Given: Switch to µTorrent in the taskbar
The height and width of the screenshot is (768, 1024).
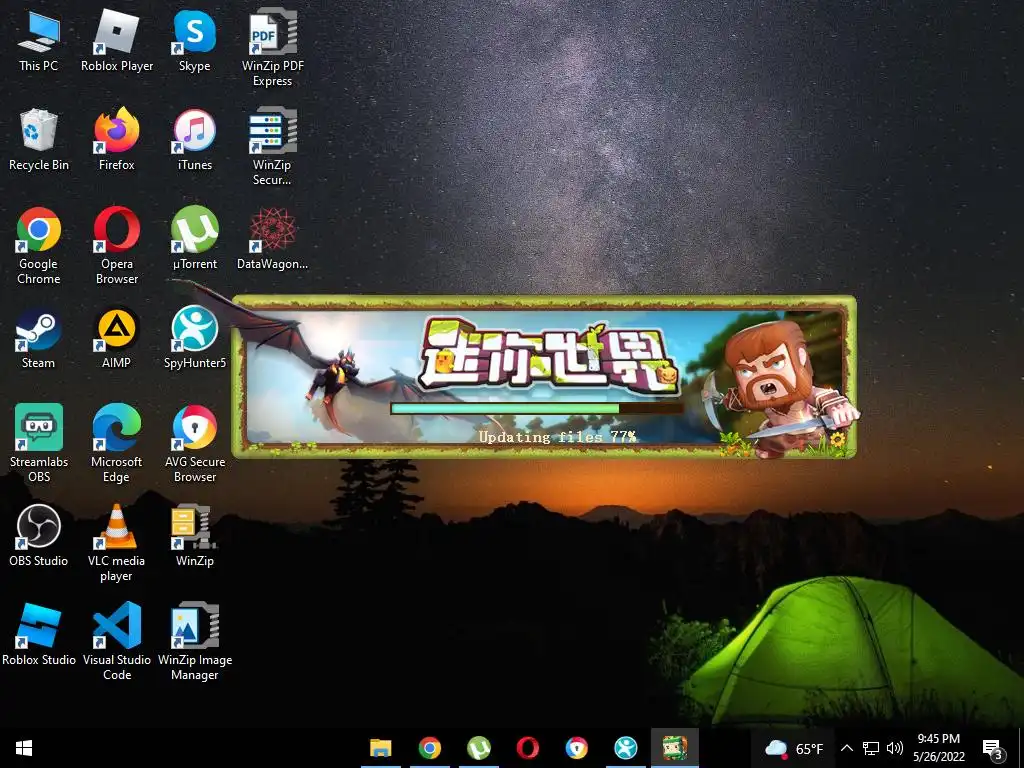Looking at the screenshot, I should [479, 748].
